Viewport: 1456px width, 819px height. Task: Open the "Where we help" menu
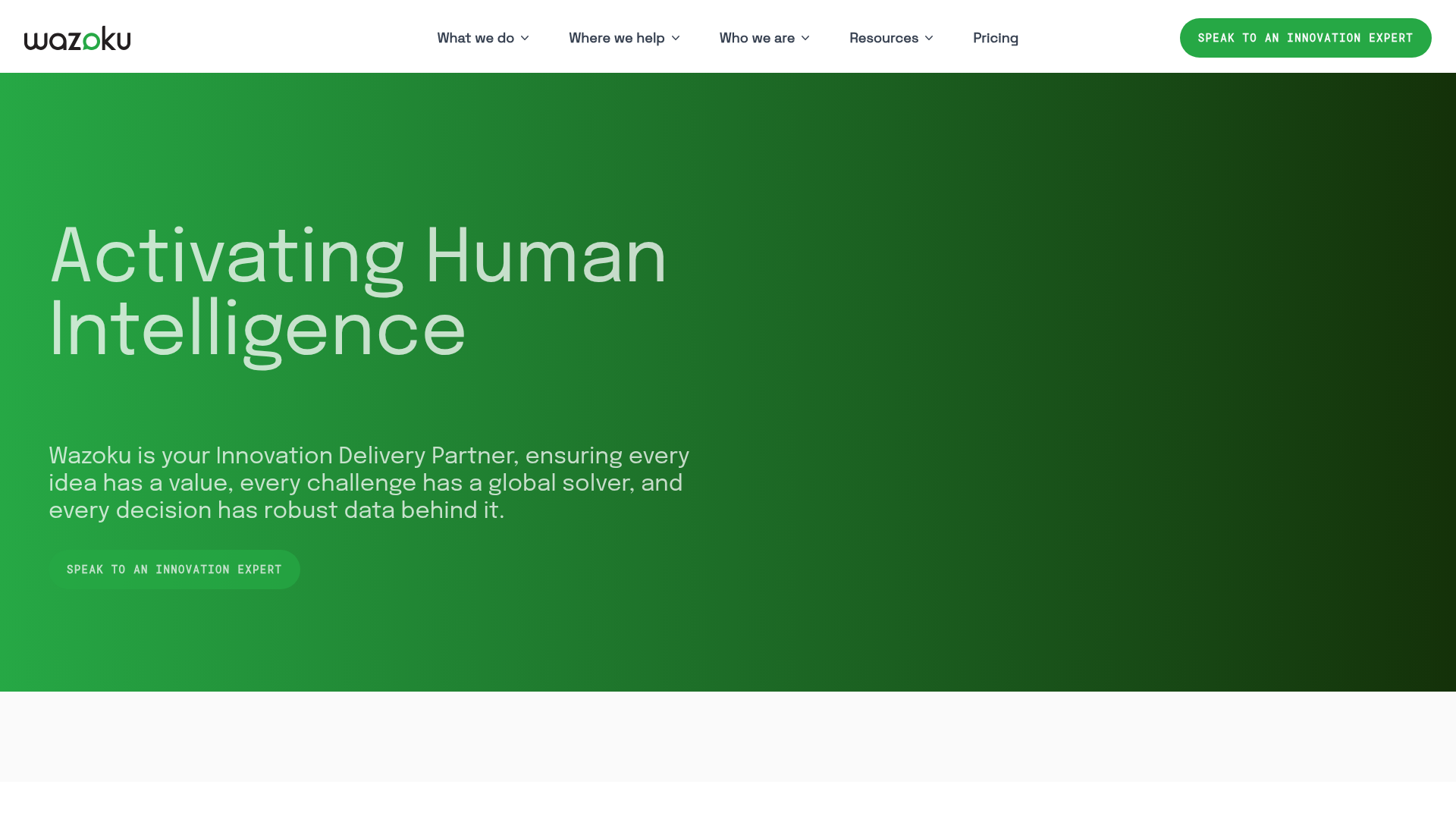pos(617,38)
